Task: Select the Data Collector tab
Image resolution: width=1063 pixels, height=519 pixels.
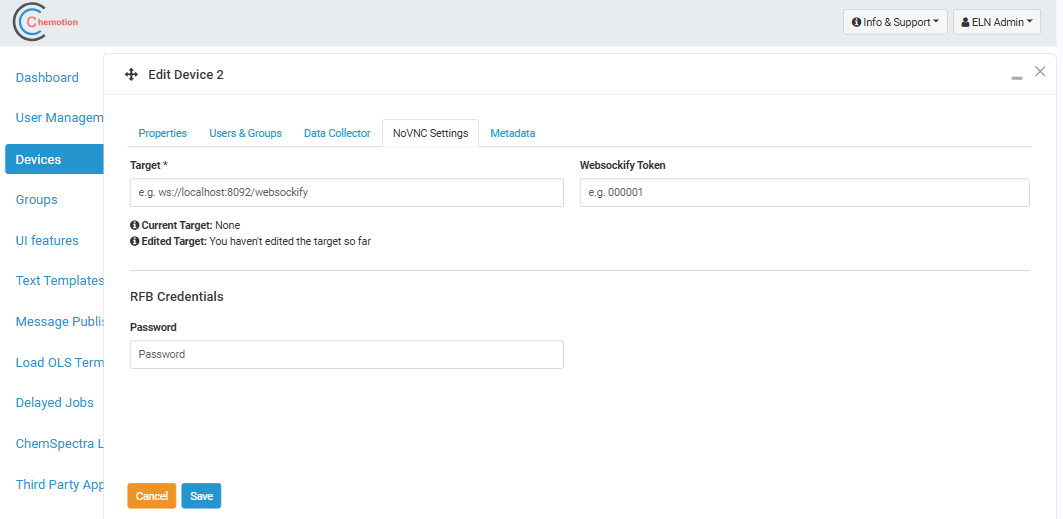Action: (x=337, y=133)
